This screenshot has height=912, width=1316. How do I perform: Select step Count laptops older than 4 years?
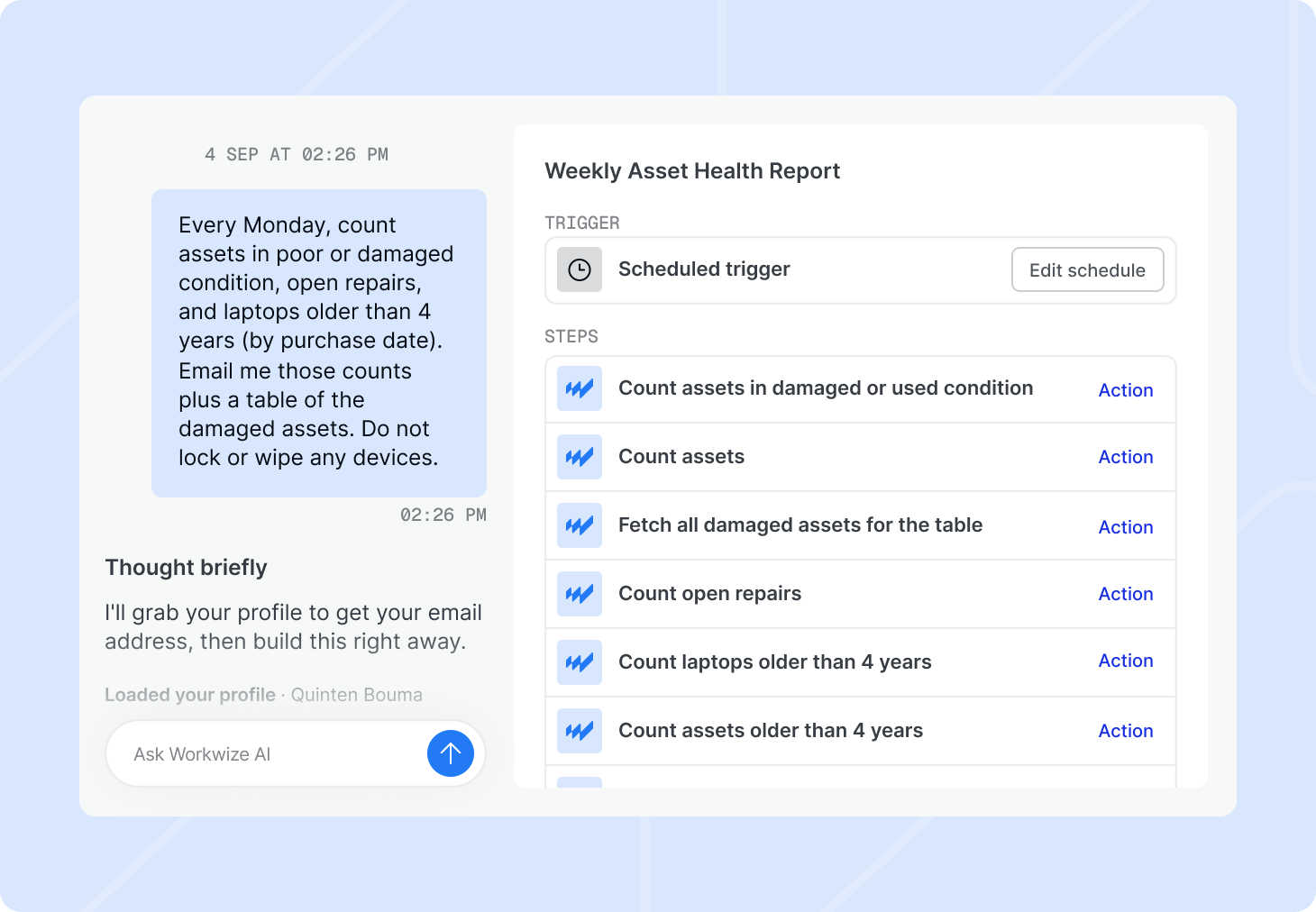tap(775, 662)
